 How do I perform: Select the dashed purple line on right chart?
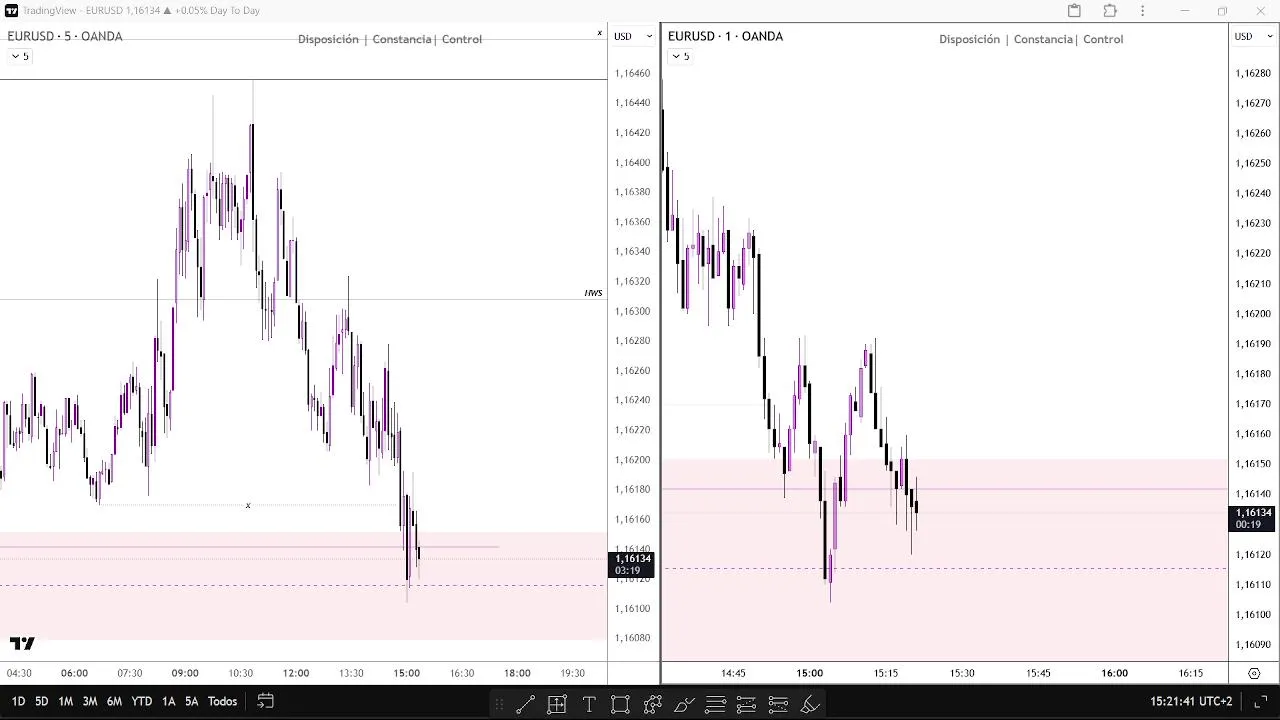[945, 568]
